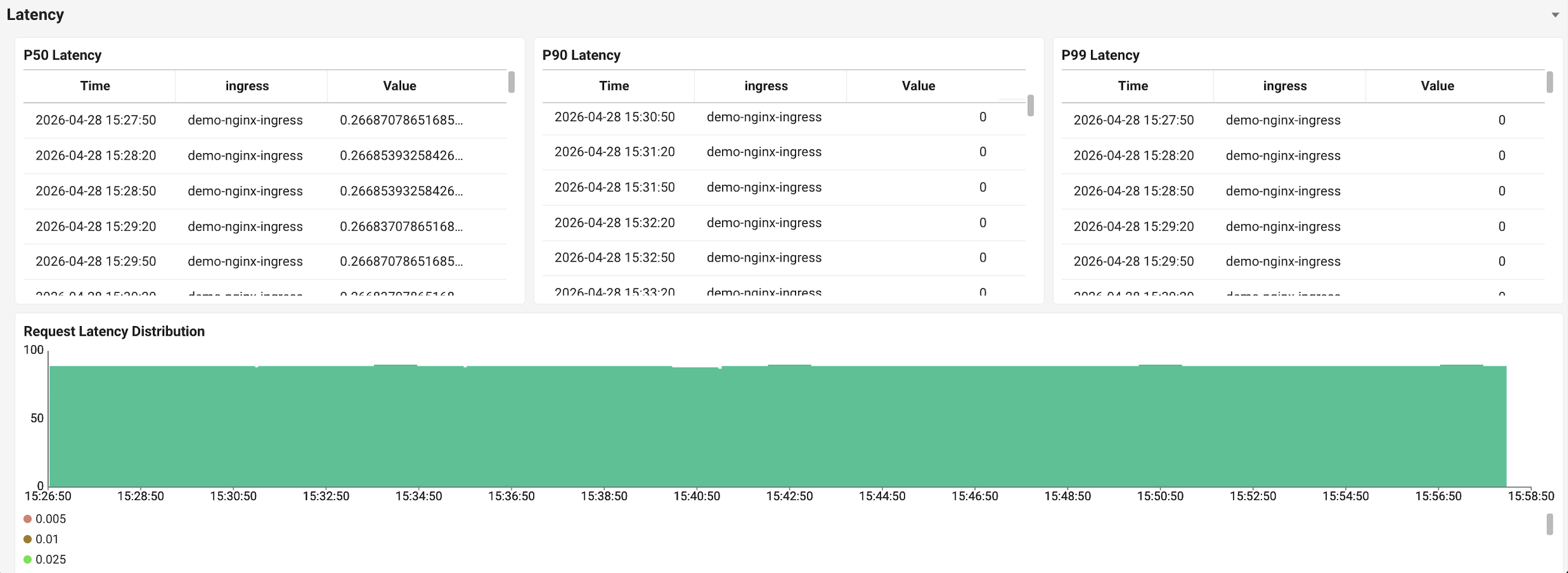The width and height of the screenshot is (1568, 573).
Task: Click demo-nginx-ingress in P90 15:30:50 row
Action: [764, 117]
